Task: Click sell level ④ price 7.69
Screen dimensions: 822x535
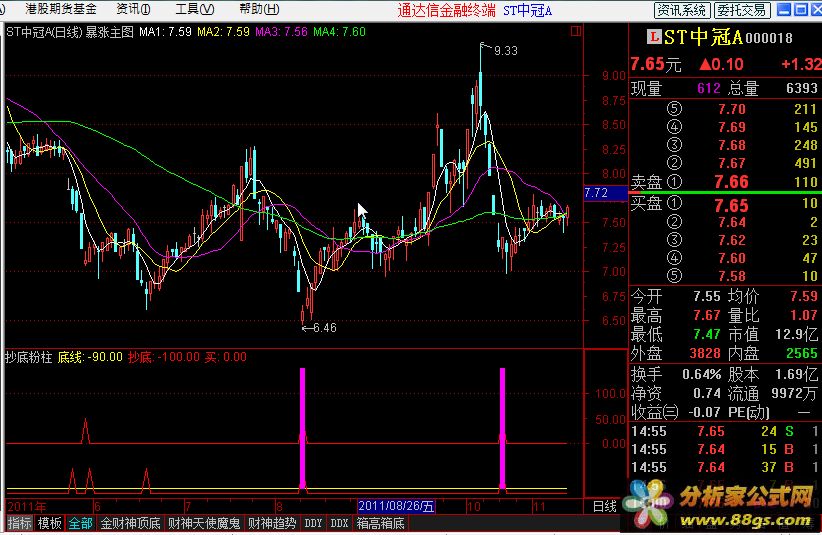Action: [x=732, y=127]
